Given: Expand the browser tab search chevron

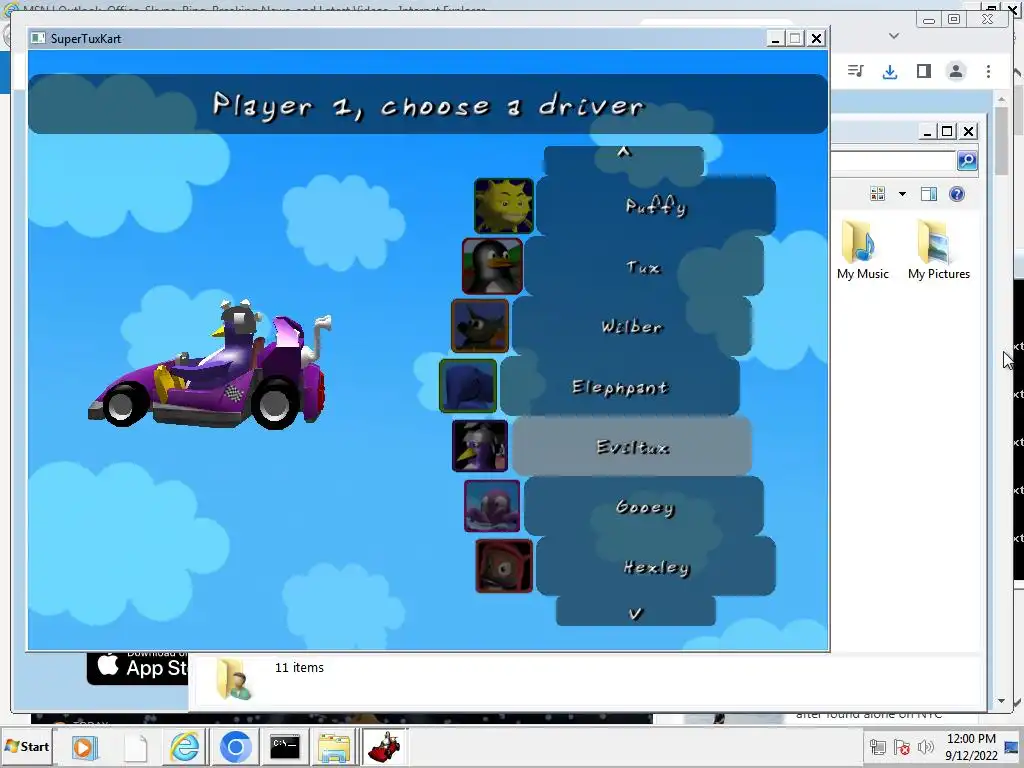Looking at the screenshot, I should click(x=894, y=36).
